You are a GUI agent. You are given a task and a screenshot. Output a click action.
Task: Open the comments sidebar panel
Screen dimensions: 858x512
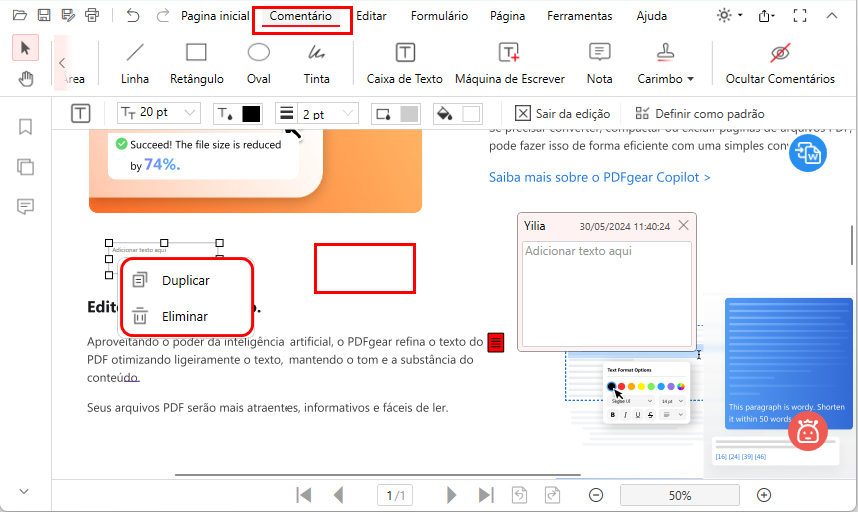tap(25, 206)
